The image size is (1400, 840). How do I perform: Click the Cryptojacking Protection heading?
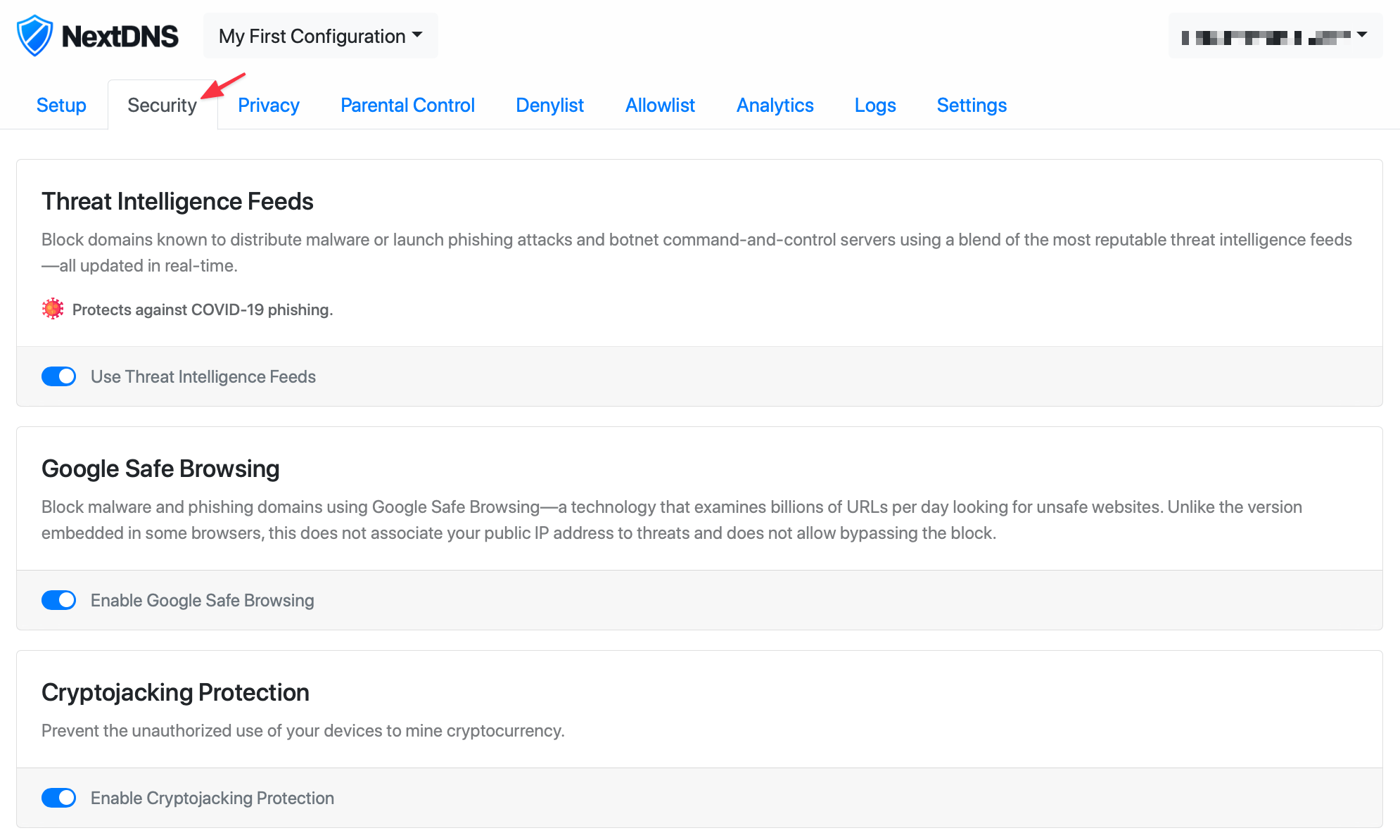point(175,692)
